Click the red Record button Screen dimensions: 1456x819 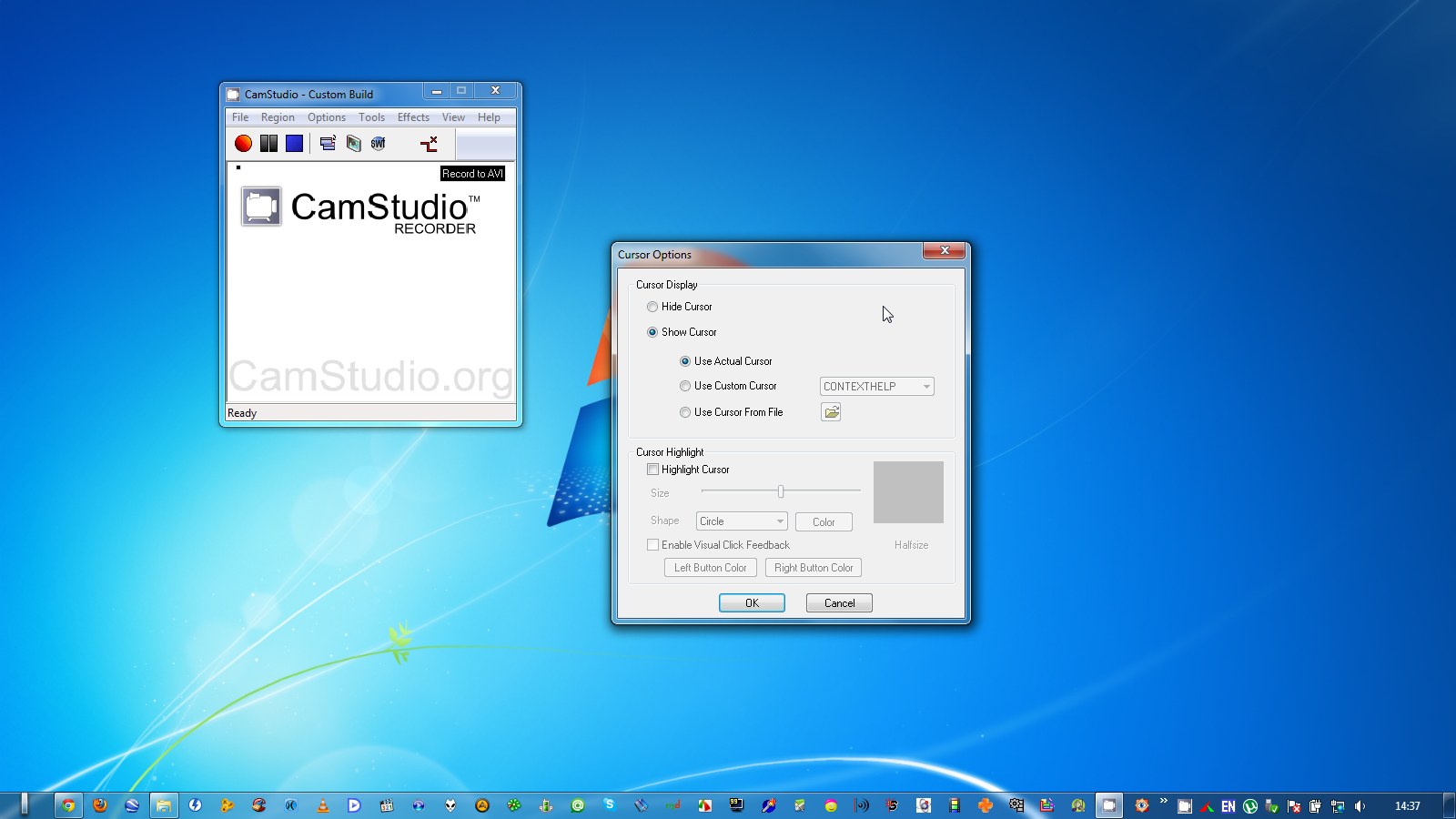(243, 144)
